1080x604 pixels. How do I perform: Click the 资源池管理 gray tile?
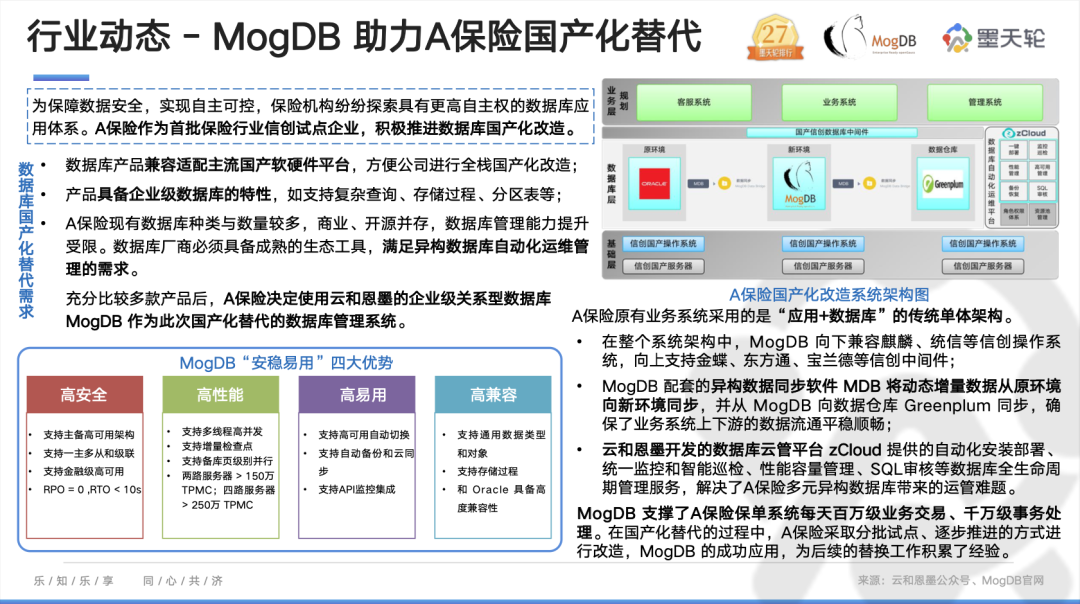tap(1042, 214)
